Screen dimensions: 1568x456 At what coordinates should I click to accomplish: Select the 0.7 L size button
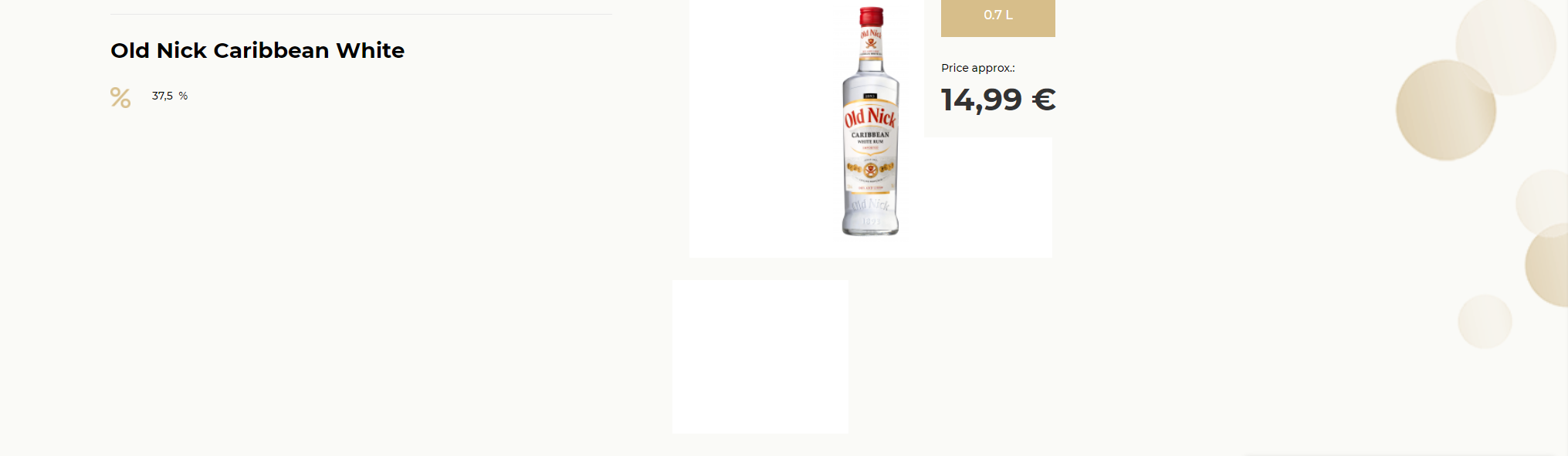(997, 16)
